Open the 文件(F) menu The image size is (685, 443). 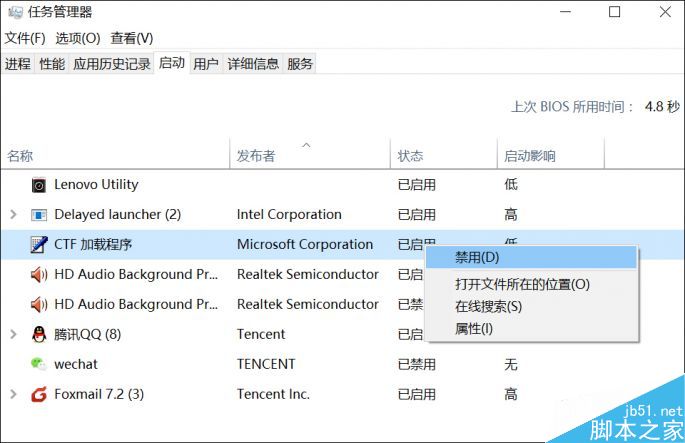click(x=25, y=38)
